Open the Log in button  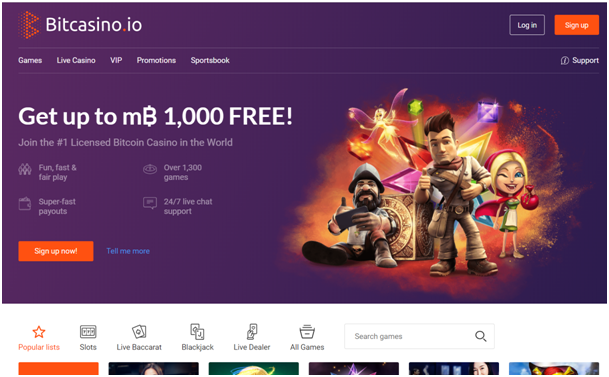527,25
